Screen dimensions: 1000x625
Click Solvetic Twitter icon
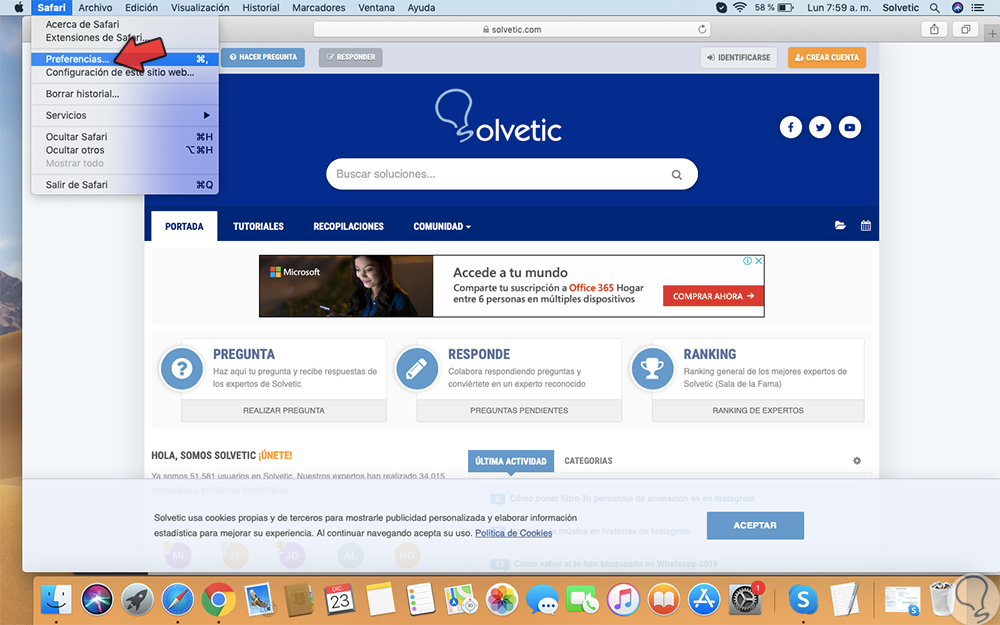click(x=820, y=127)
